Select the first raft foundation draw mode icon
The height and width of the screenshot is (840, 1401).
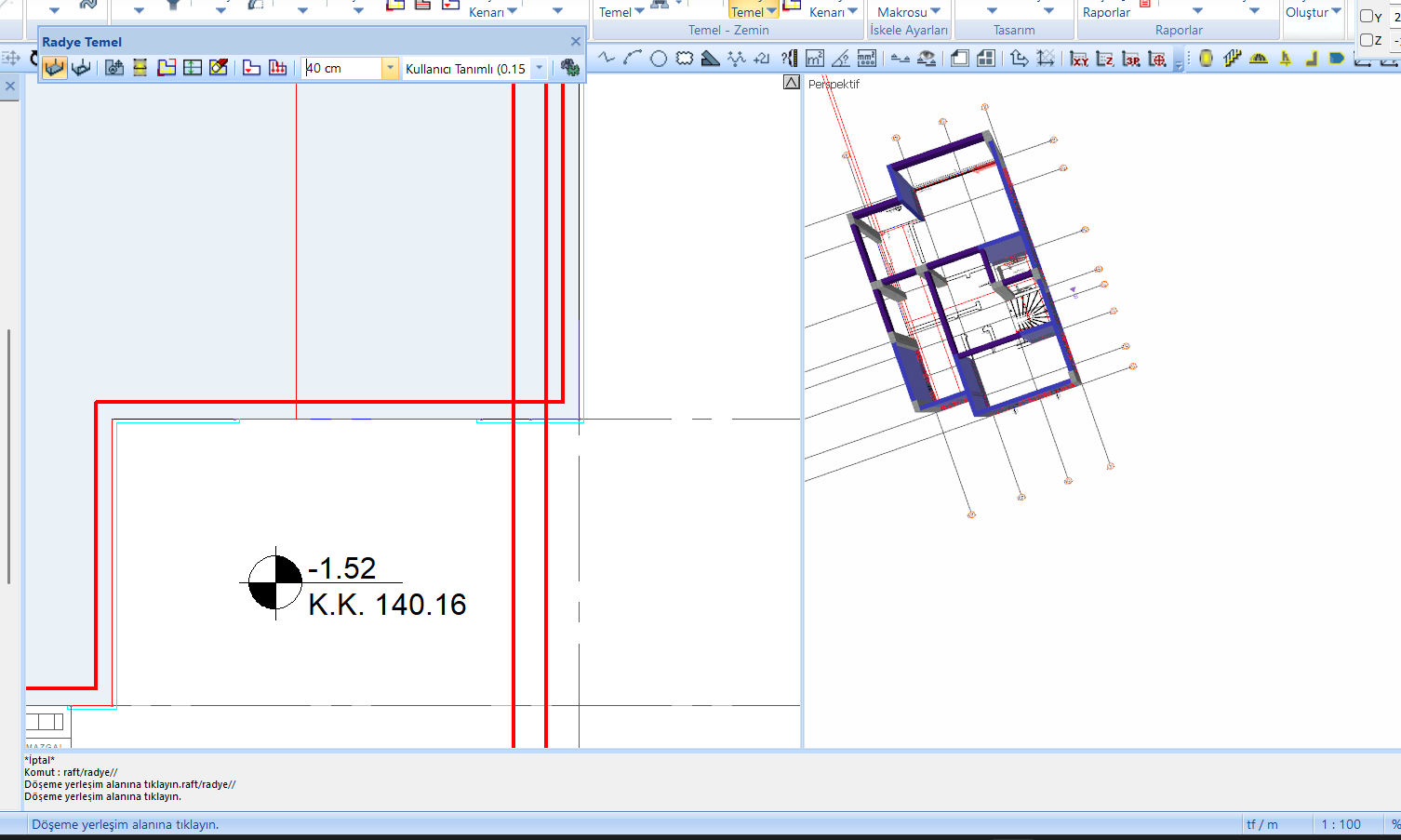click(55, 68)
